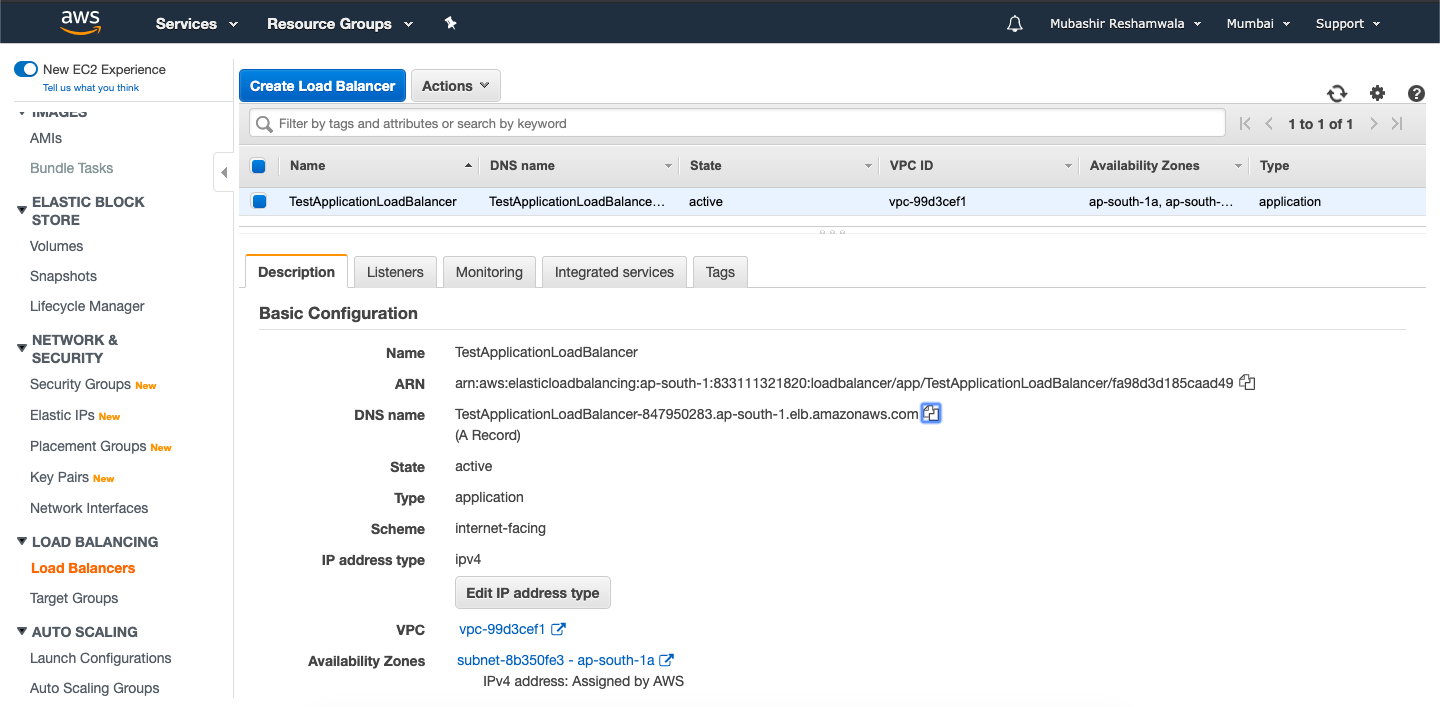Image resolution: width=1440 pixels, height=707 pixels.
Task: Open Lifecycle Manager in the sidebar
Action: (x=87, y=306)
